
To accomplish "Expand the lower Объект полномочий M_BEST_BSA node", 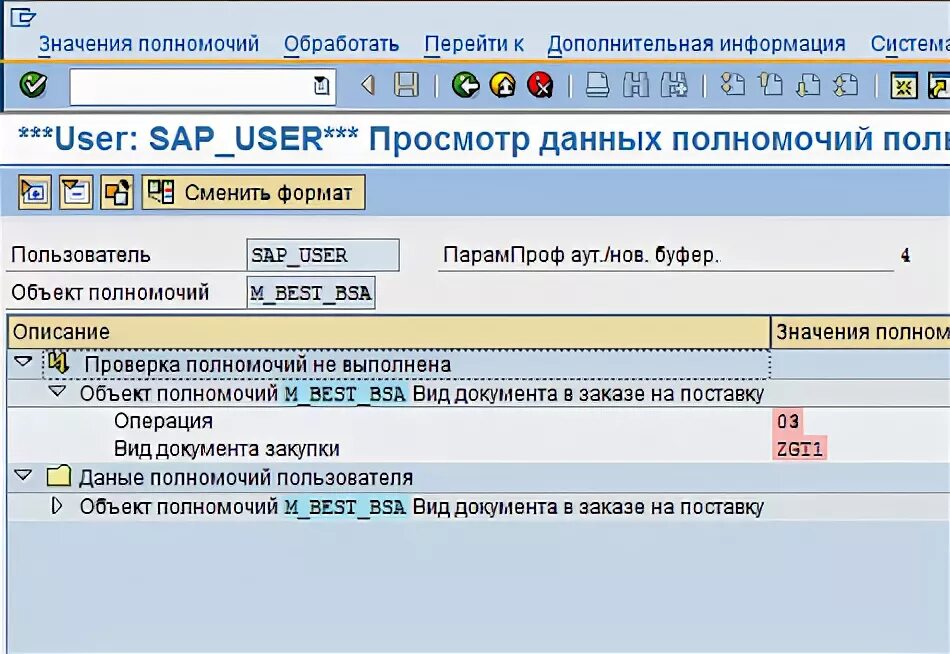I will pos(58,507).
